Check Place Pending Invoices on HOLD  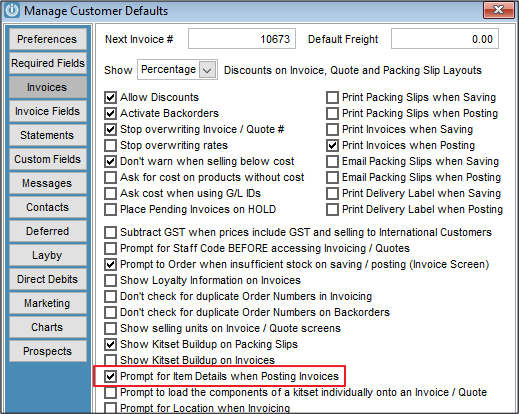pyautogui.click(x=110, y=209)
